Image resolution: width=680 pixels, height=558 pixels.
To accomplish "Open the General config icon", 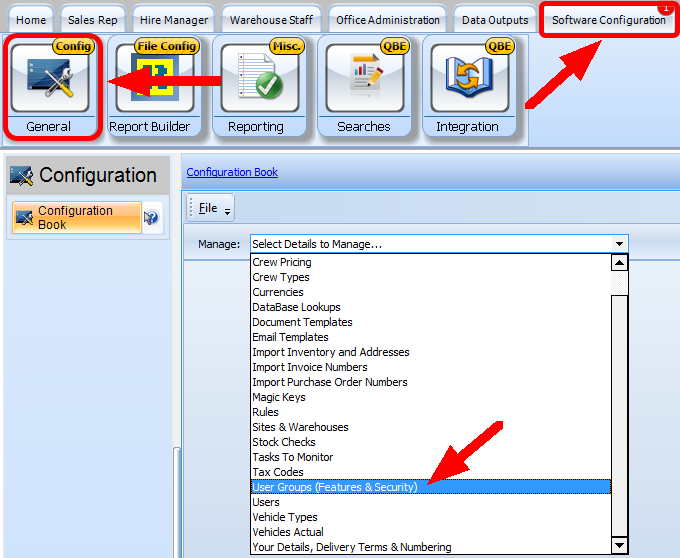I will click(x=50, y=78).
